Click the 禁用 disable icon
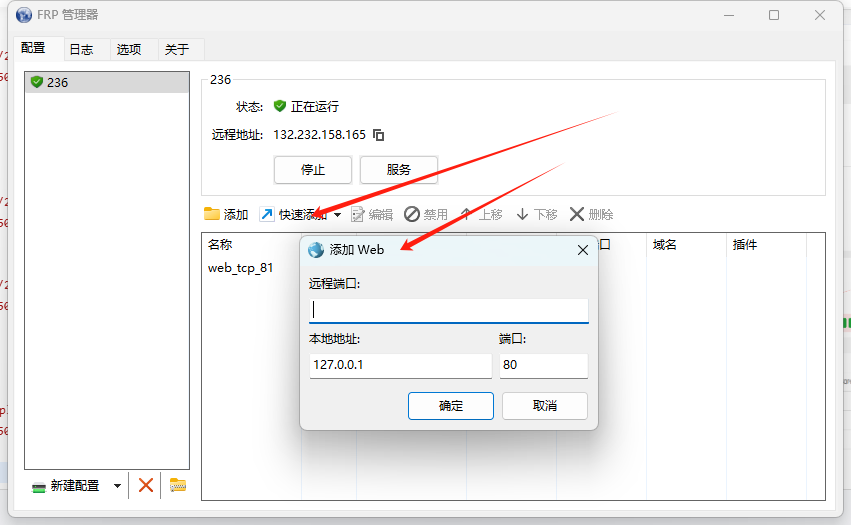851x525 pixels. point(412,214)
